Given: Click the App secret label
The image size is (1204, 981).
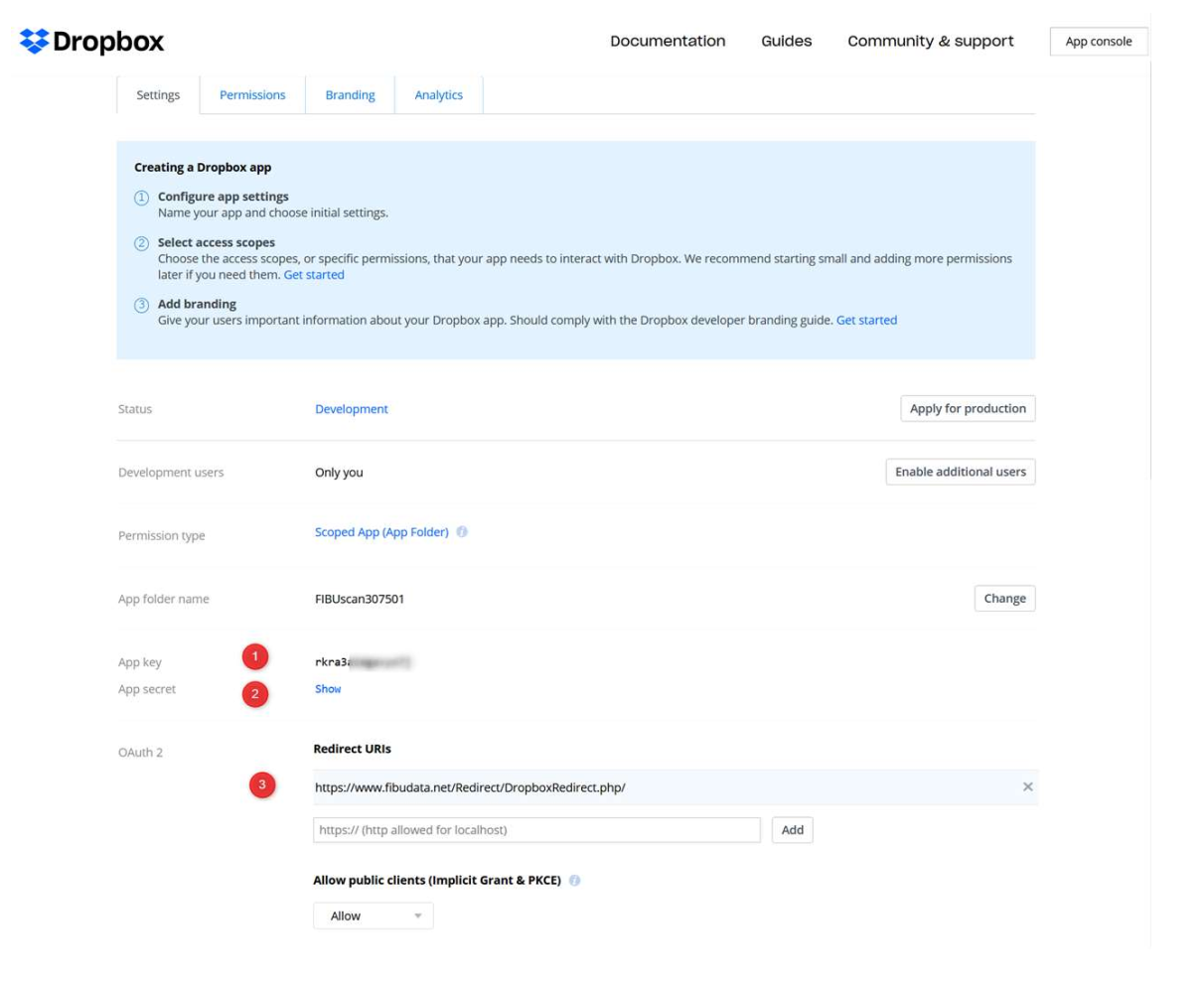Looking at the screenshot, I should [147, 689].
